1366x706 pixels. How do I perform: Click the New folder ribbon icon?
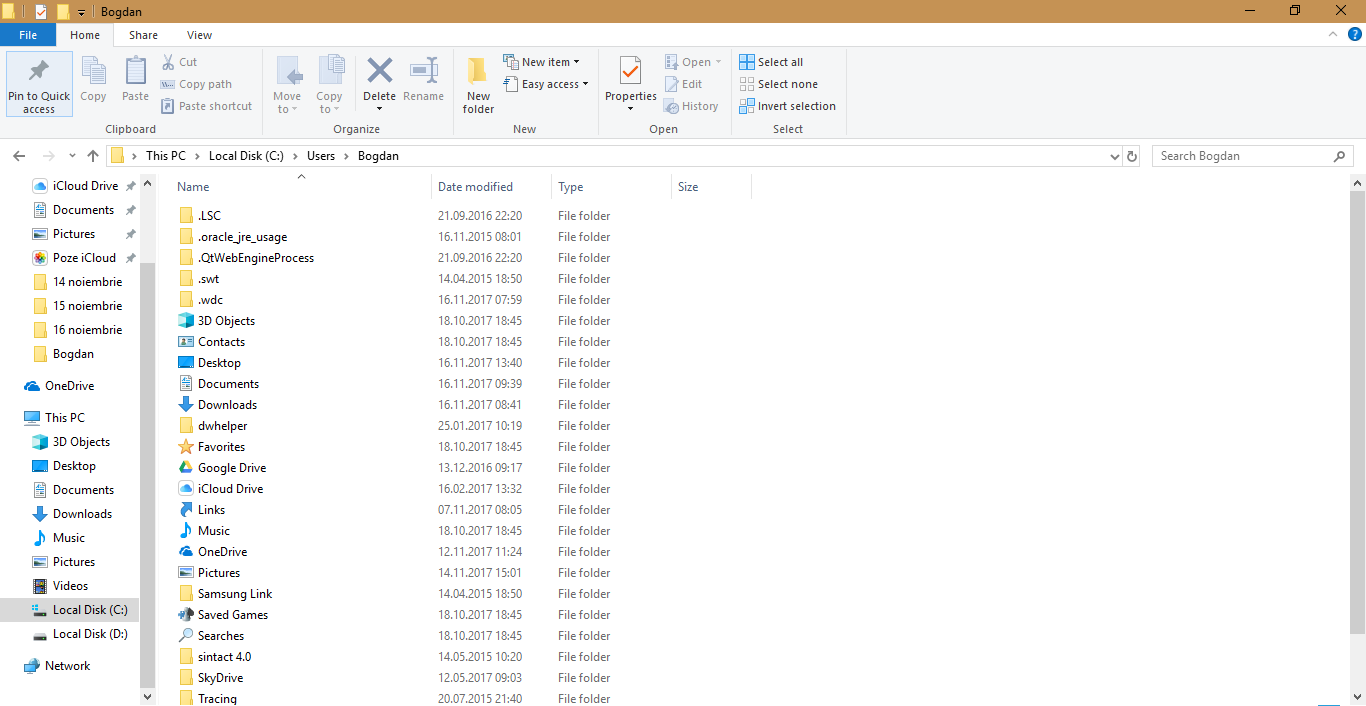[x=478, y=72]
